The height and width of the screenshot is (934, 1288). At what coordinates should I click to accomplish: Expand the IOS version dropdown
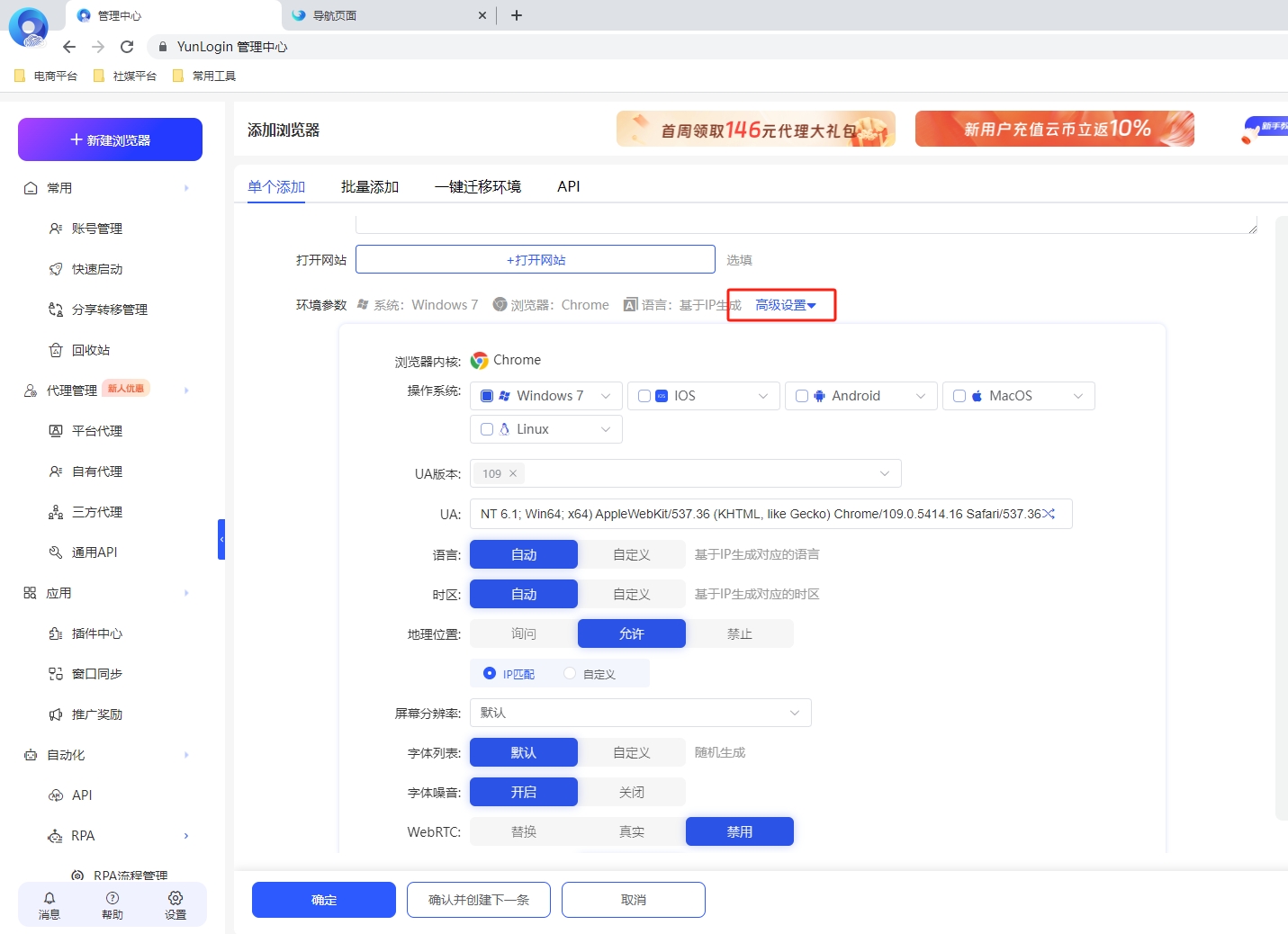763,396
